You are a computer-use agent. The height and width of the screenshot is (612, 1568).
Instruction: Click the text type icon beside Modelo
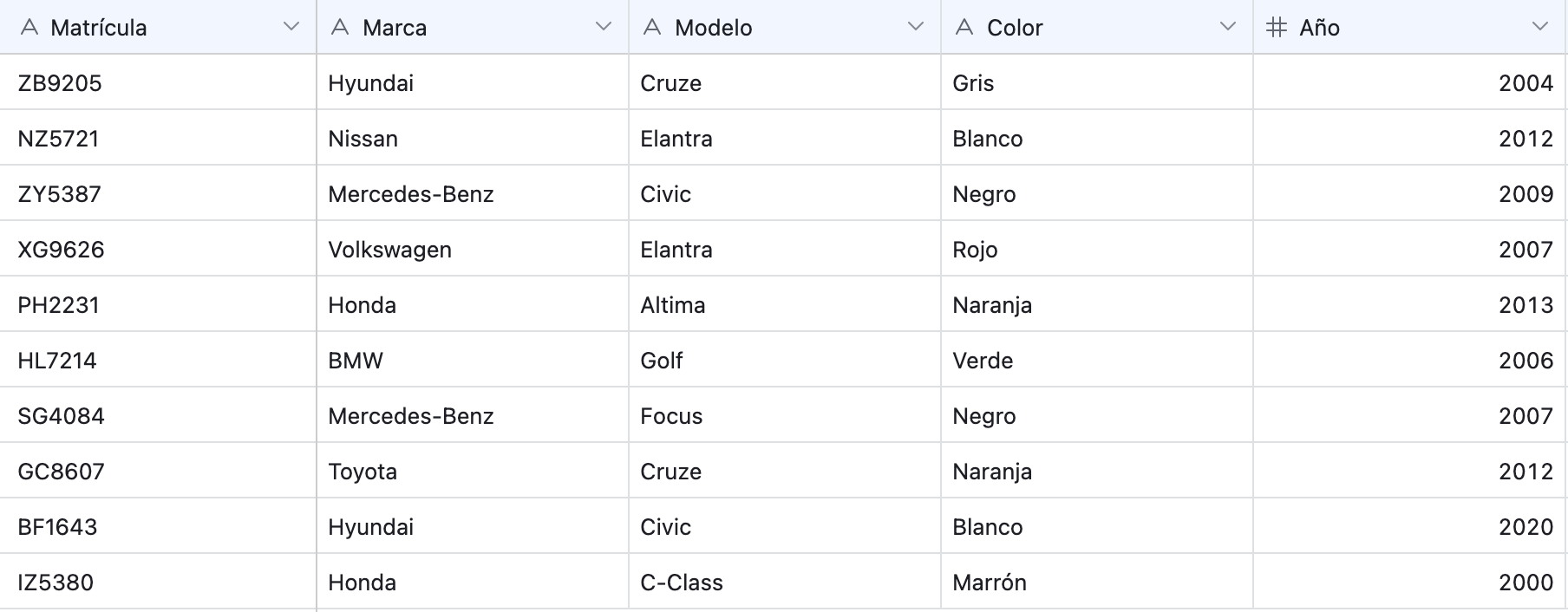(652, 28)
